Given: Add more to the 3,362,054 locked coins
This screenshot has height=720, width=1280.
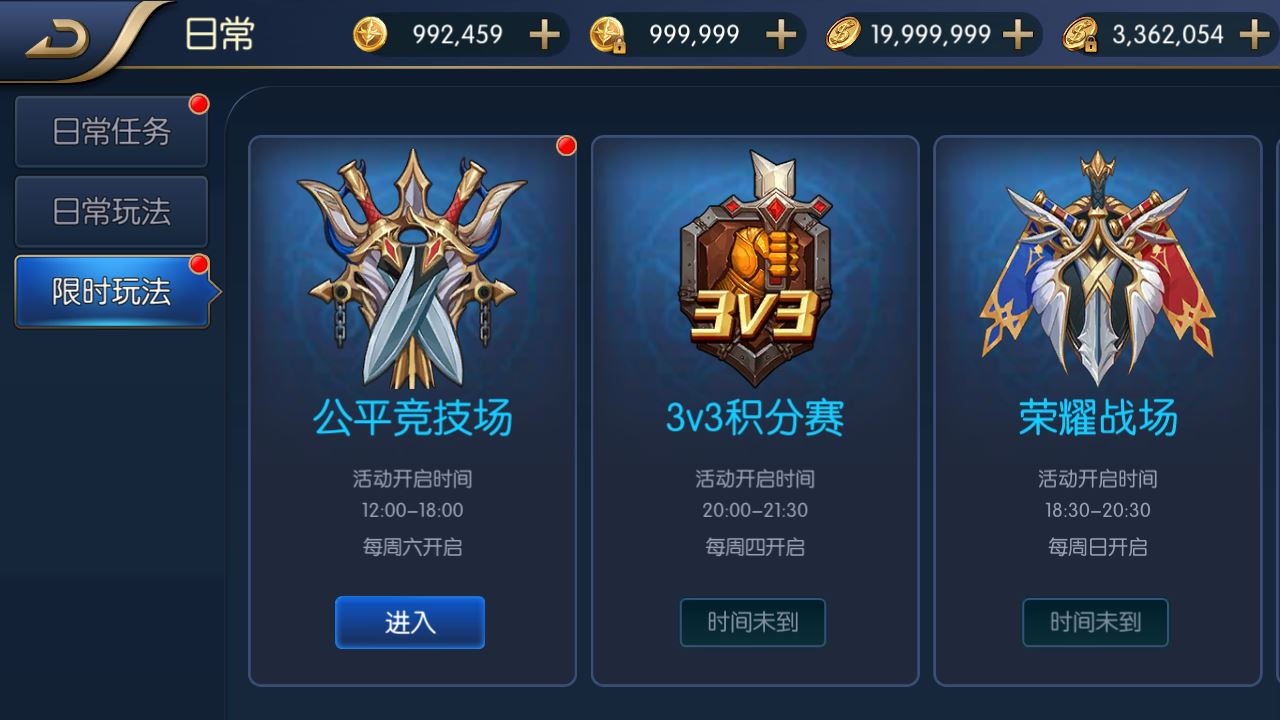Looking at the screenshot, I should (x=1254, y=35).
